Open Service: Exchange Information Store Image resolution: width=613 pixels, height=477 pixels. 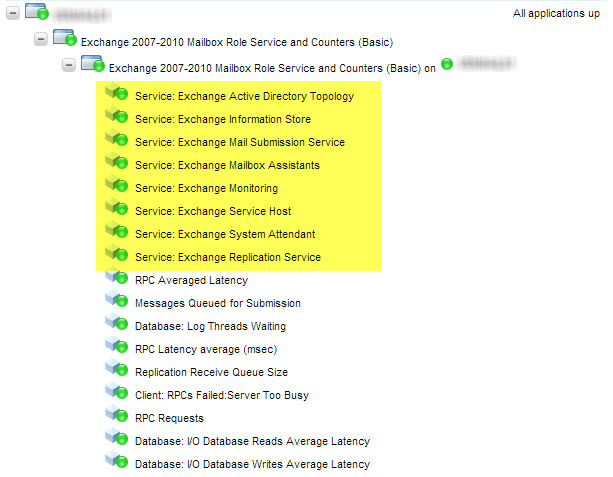[223, 119]
